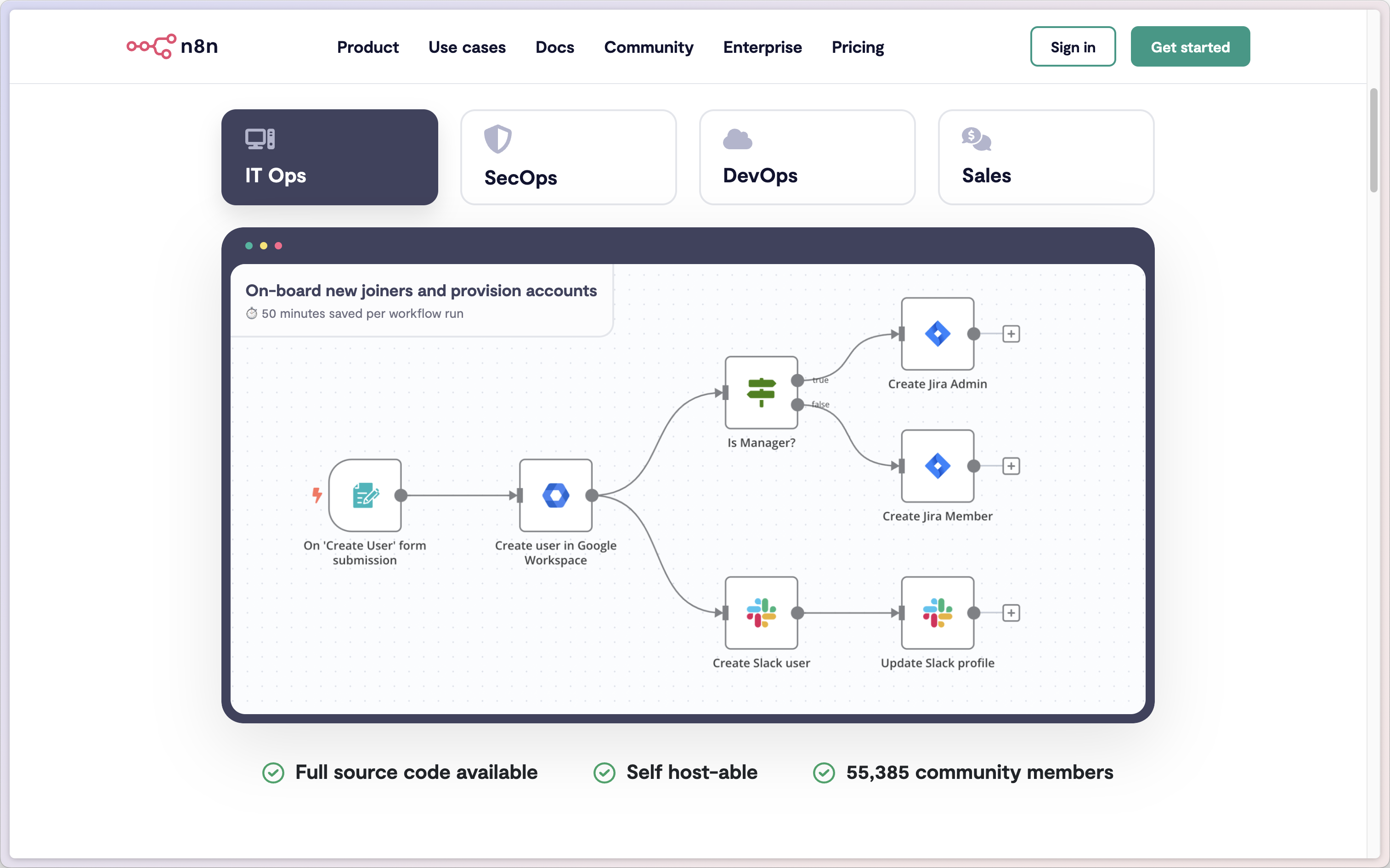
Task: Click the Get started button
Action: click(1190, 46)
